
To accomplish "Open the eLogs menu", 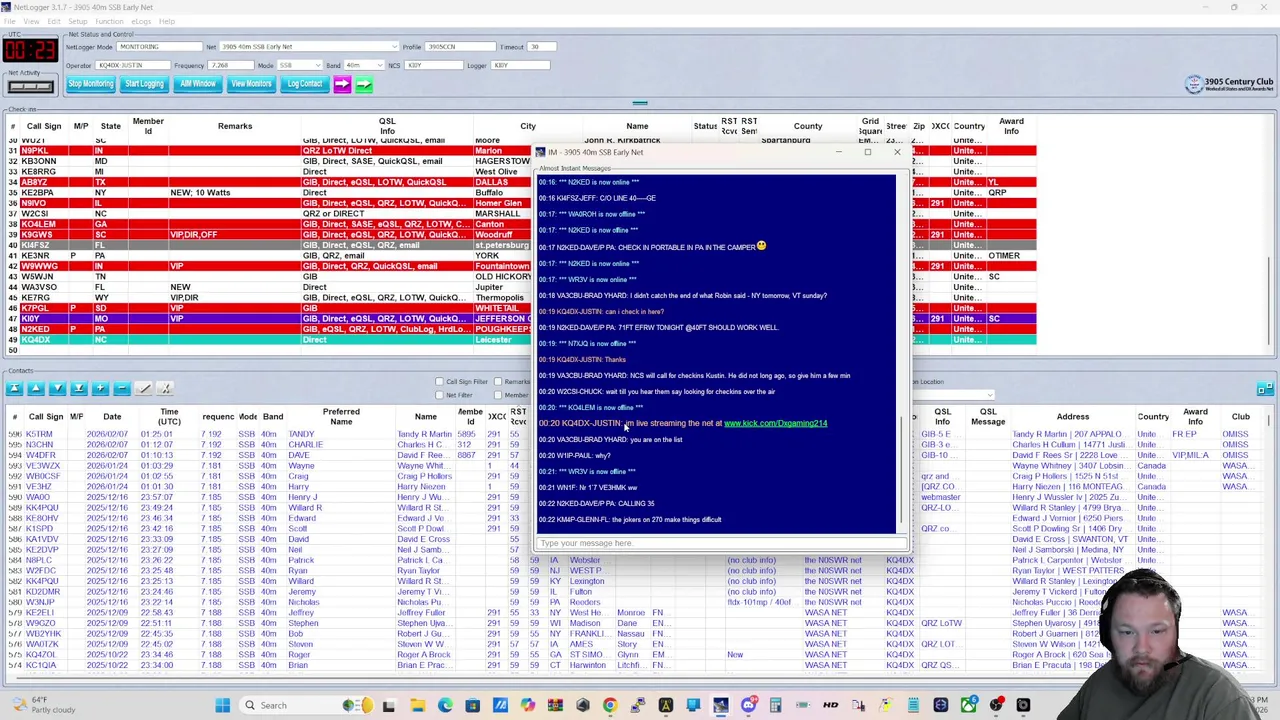I will pos(141,21).
